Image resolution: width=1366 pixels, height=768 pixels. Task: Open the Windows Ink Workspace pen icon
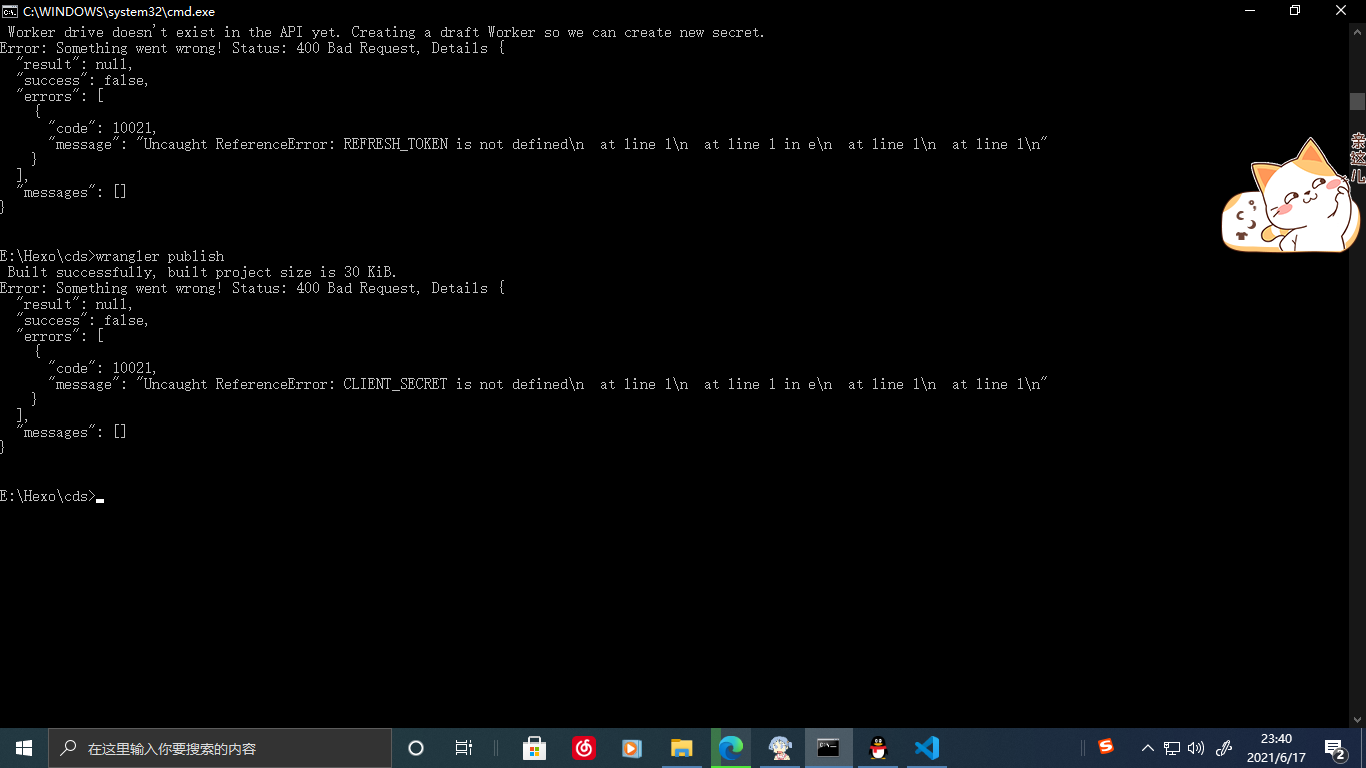(x=1223, y=747)
